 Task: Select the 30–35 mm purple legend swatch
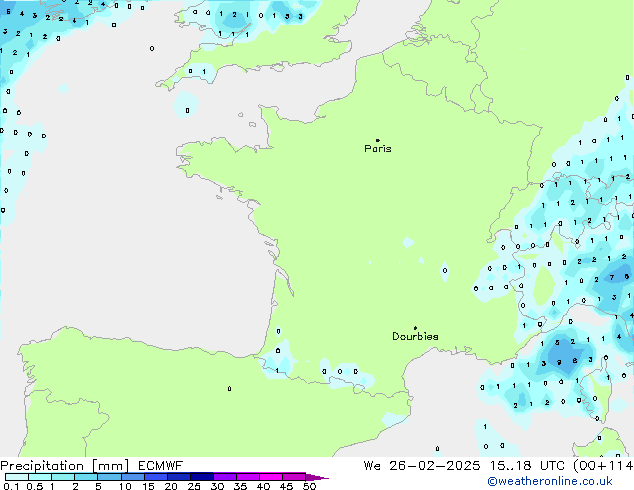click(225, 477)
